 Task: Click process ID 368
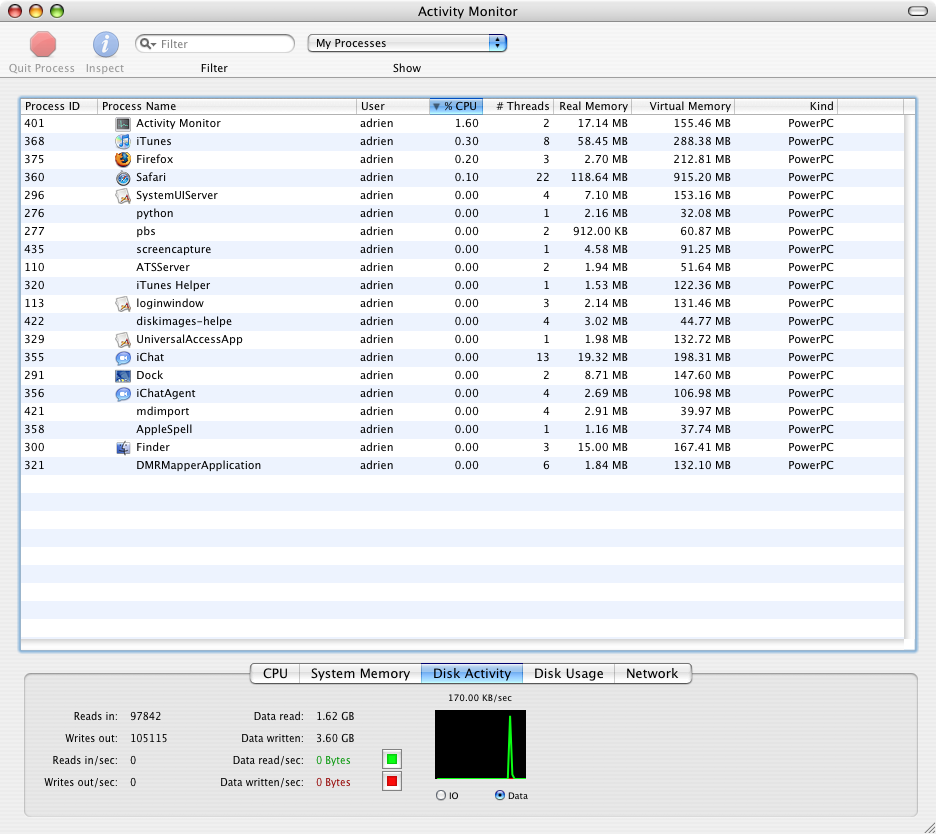click(34, 141)
